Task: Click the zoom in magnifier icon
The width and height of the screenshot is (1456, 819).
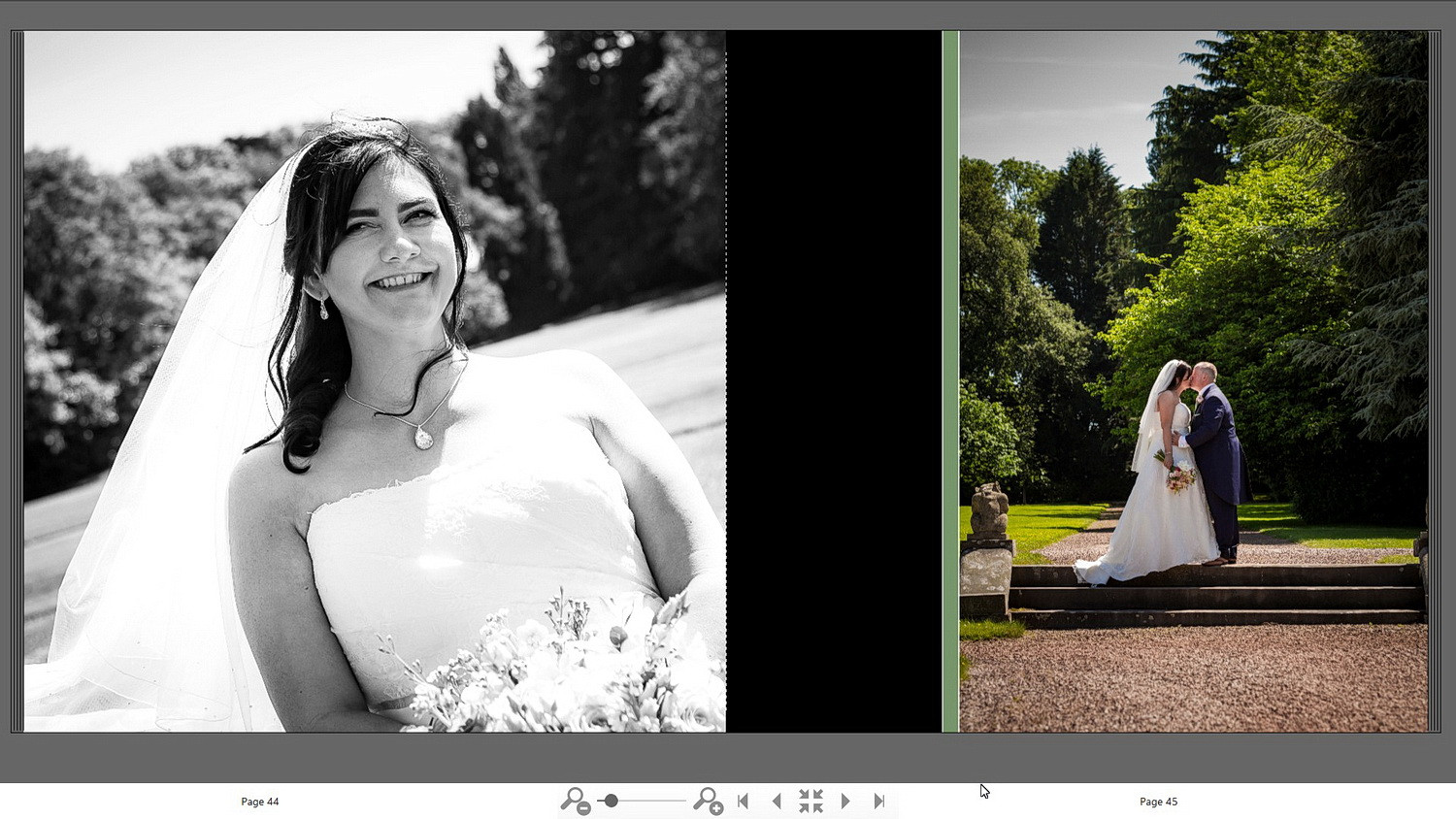Action: coord(708,802)
